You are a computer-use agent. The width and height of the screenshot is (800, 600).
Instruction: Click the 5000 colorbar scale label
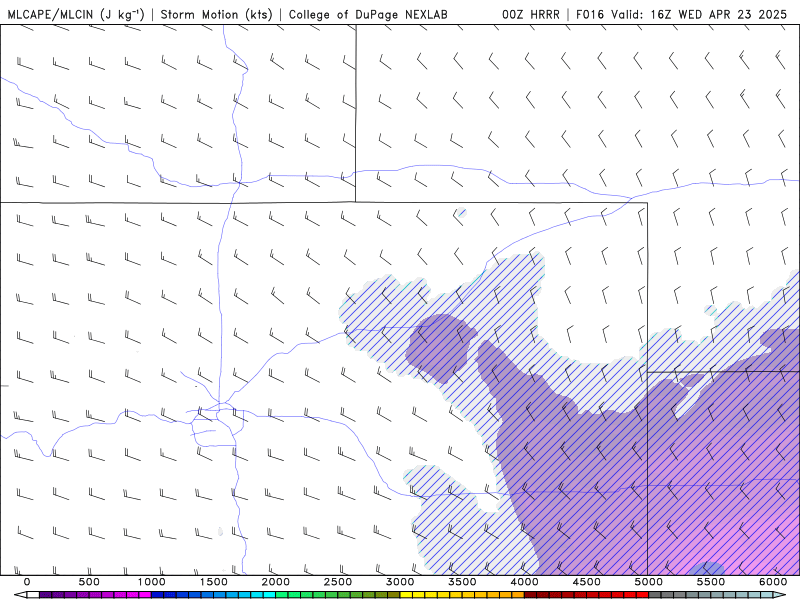[648, 582]
